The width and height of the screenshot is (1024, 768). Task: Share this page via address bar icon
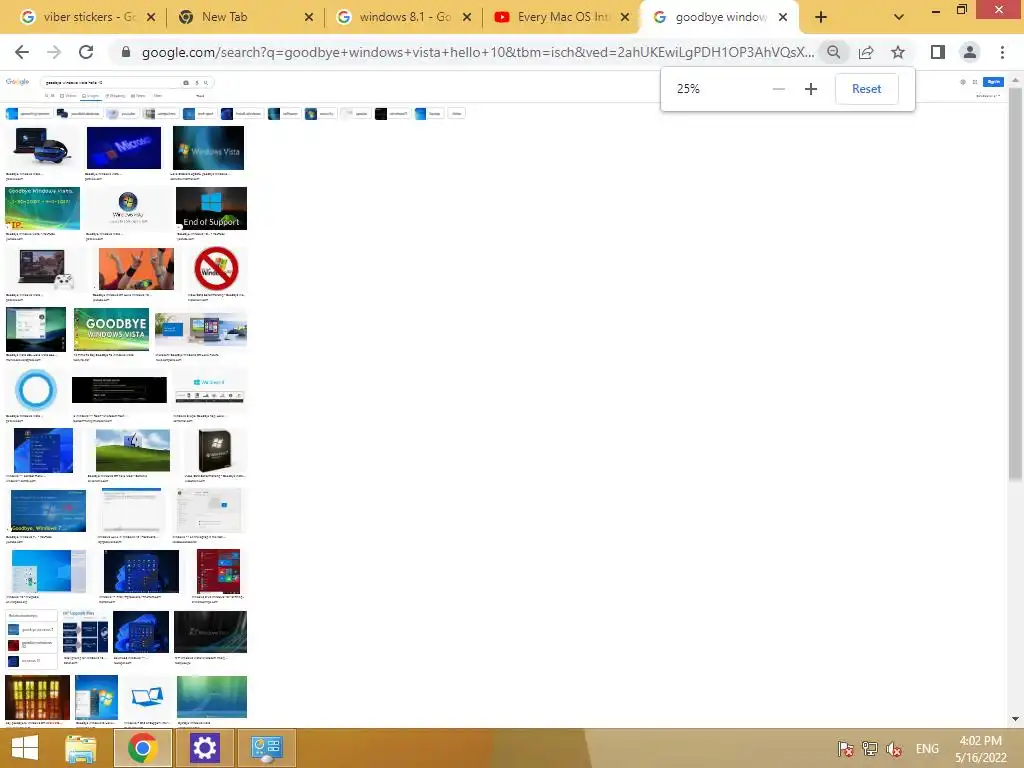(x=866, y=52)
